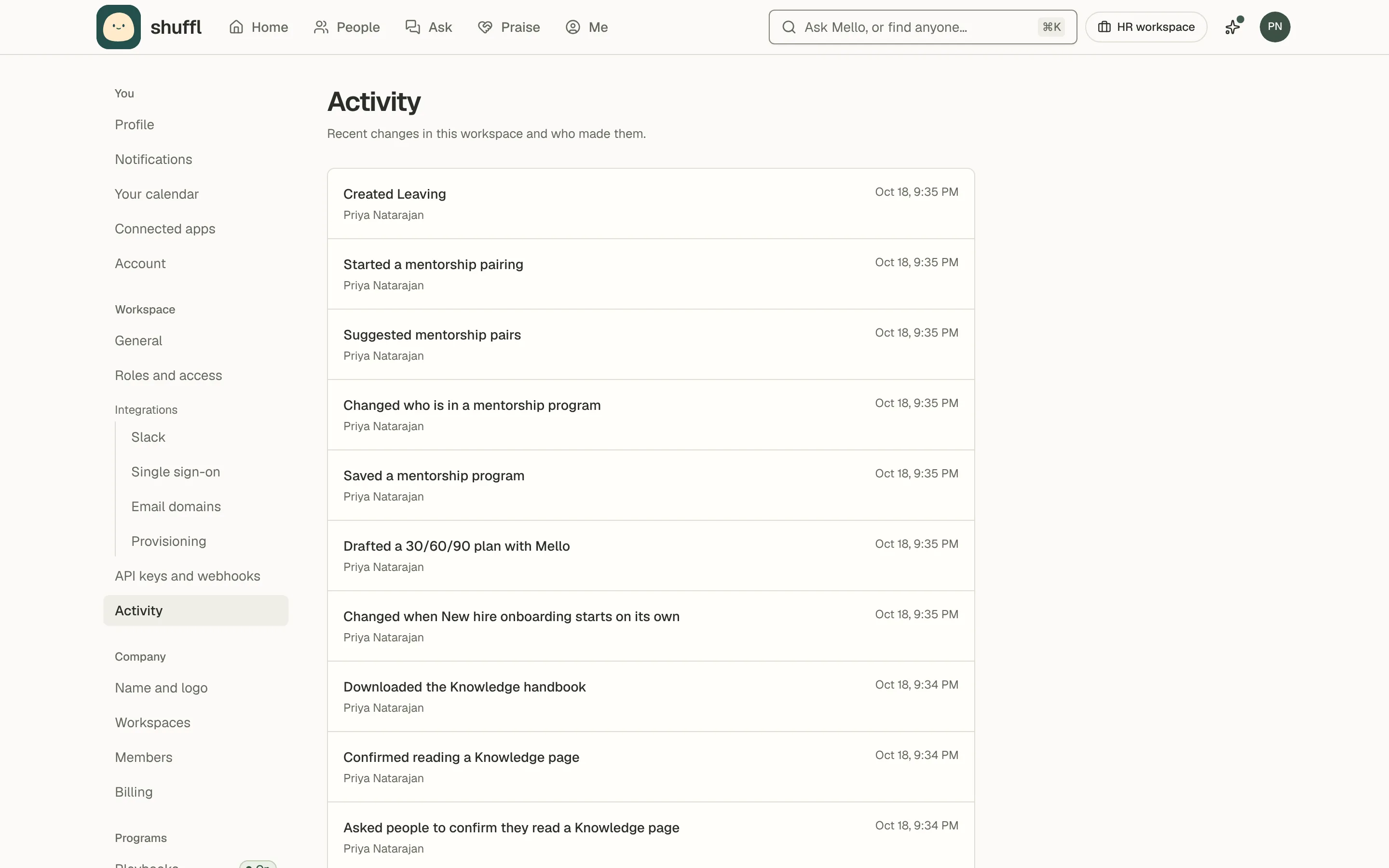Open Name and logo settings
The image size is (1389, 868).
point(196,688)
